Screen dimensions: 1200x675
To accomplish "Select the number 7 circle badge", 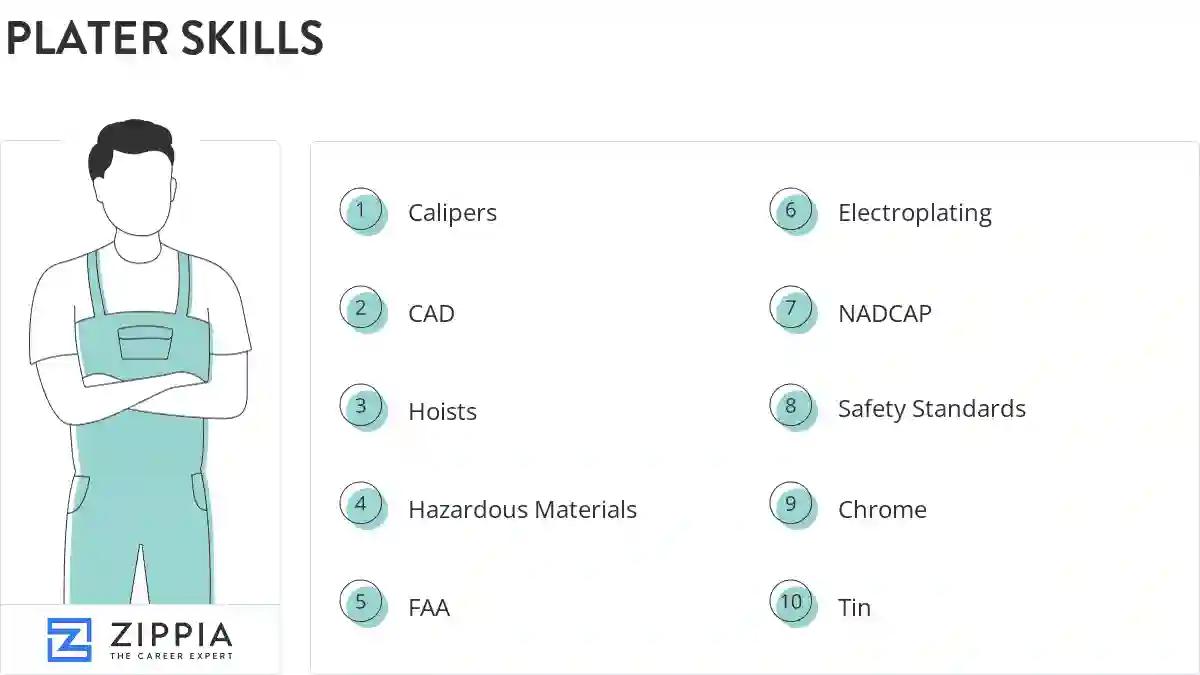I will point(791,308).
